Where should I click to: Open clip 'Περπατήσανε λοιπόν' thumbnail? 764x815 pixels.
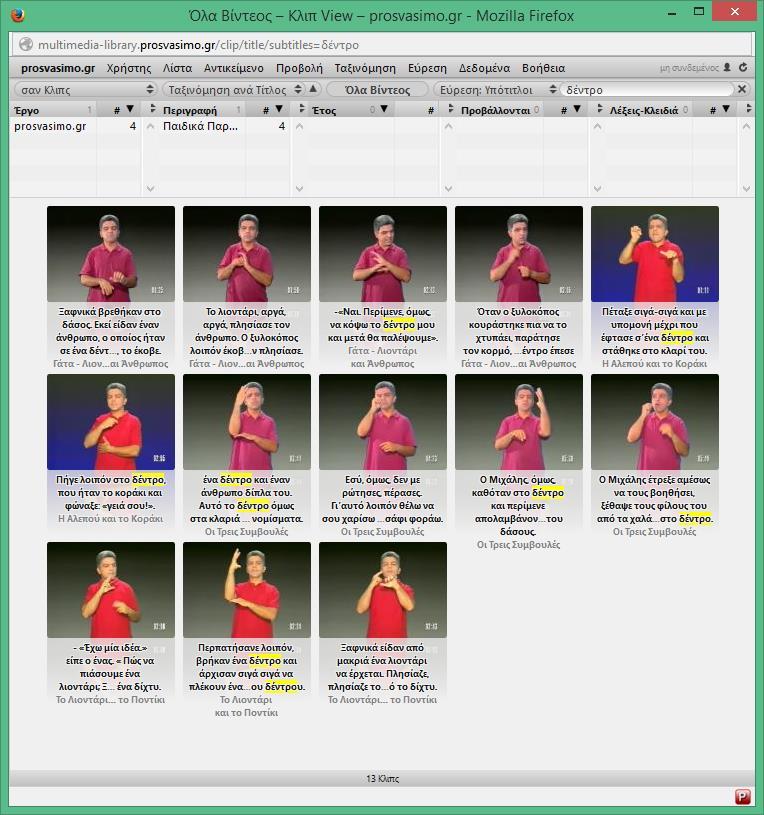pos(247,590)
